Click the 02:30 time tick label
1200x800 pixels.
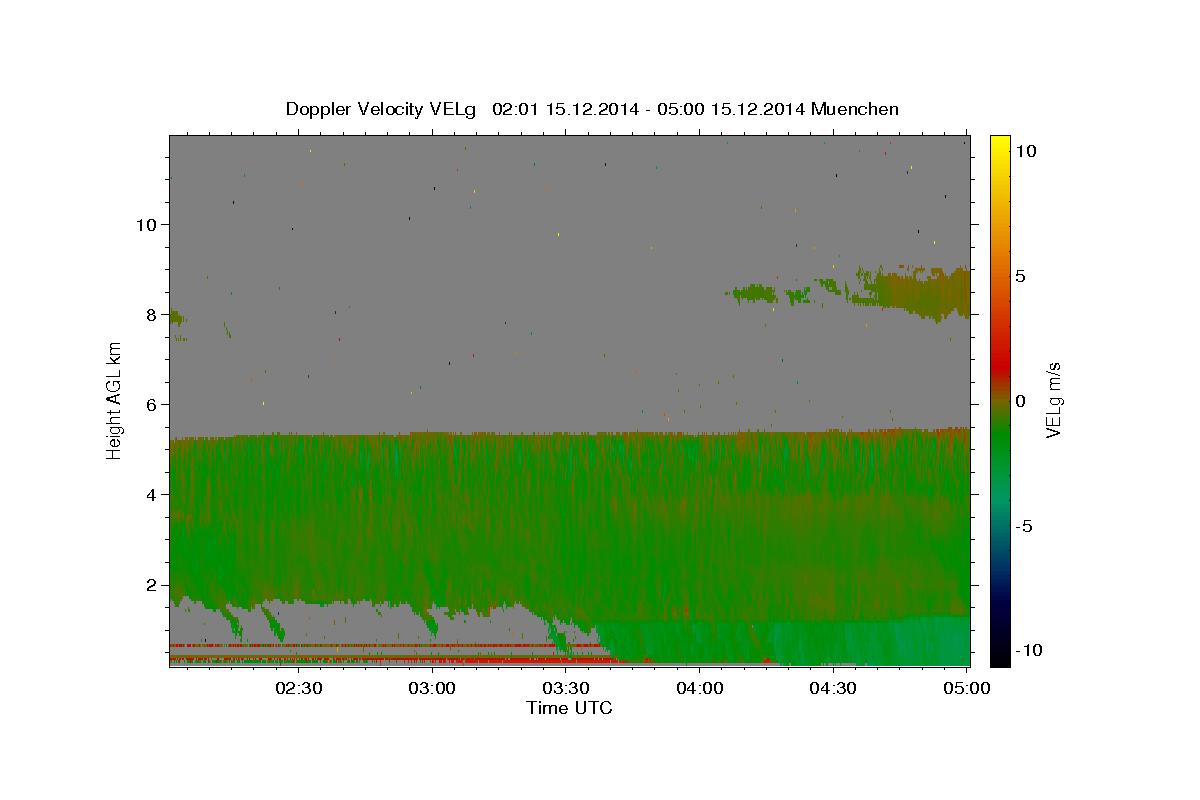(299, 688)
